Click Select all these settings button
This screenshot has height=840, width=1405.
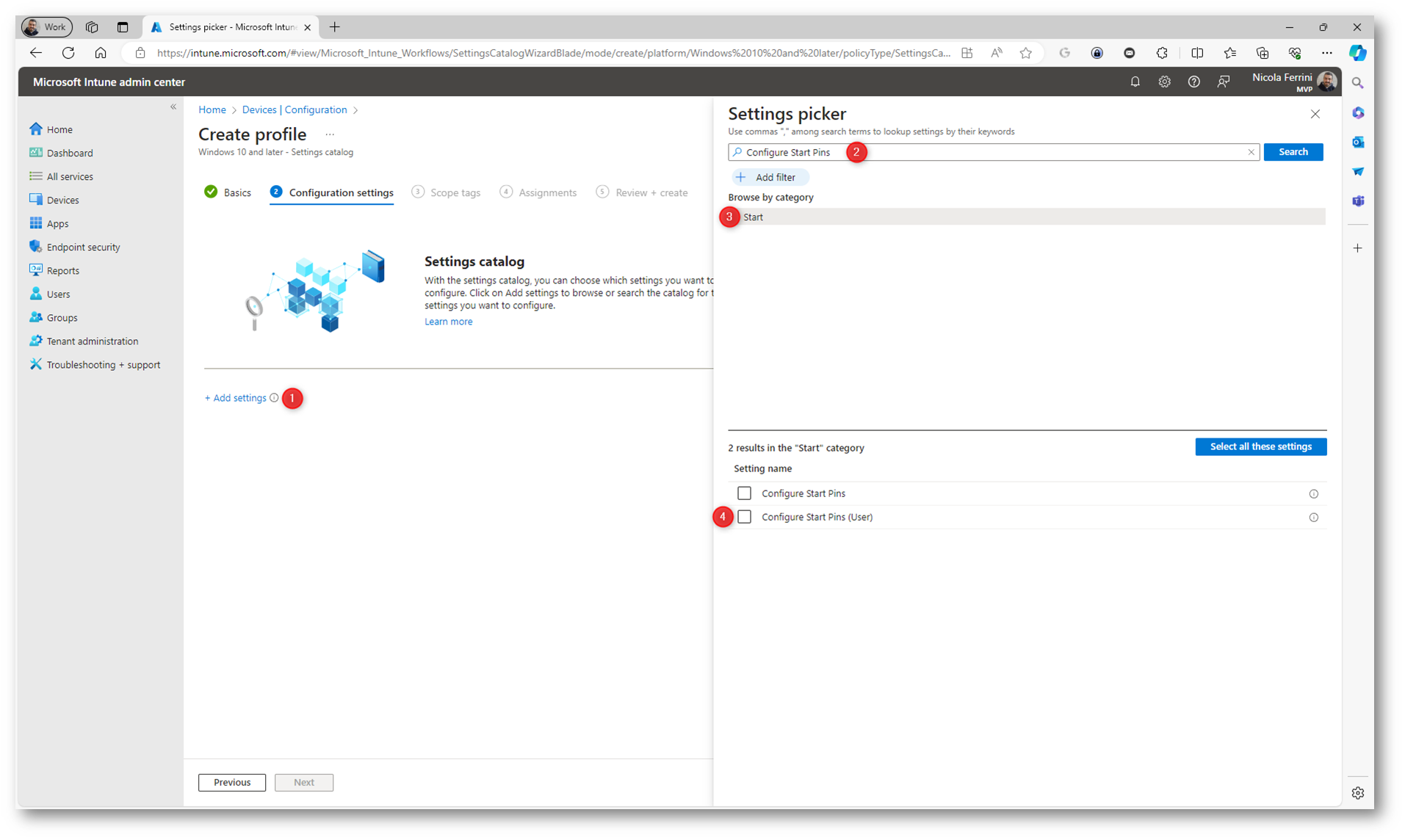(x=1260, y=446)
